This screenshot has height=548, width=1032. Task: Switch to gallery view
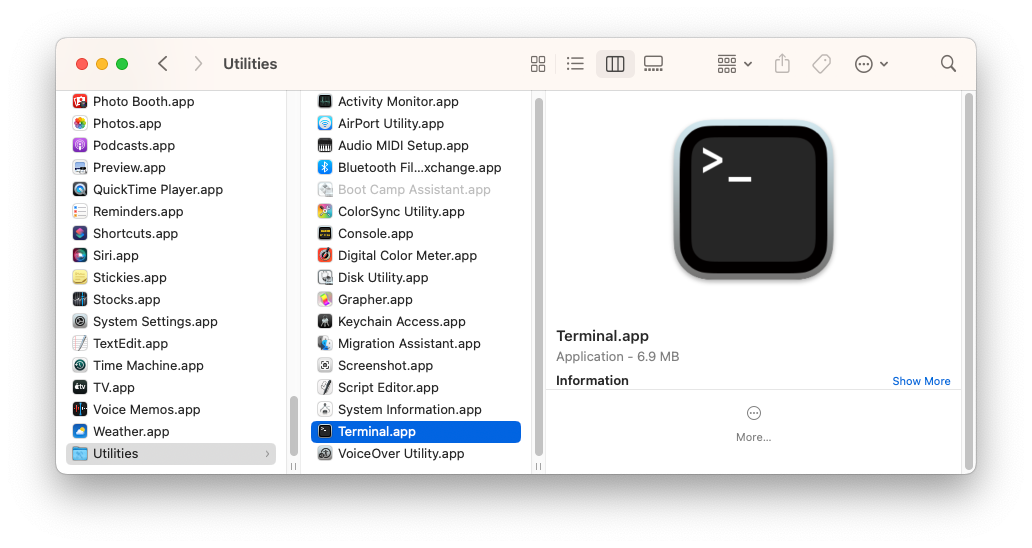point(653,64)
